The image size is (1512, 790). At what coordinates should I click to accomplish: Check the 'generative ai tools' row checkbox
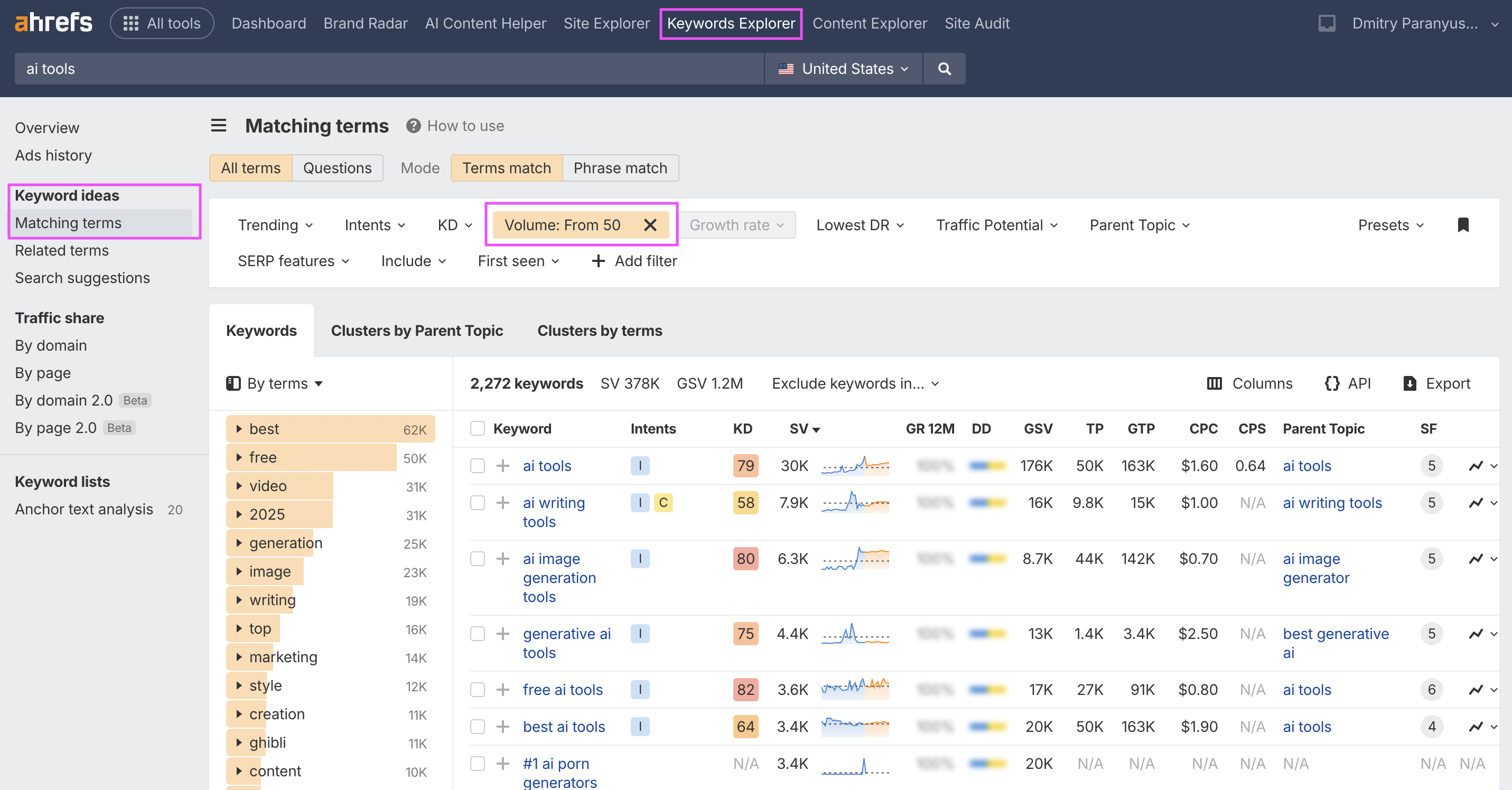pyautogui.click(x=477, y=633)
